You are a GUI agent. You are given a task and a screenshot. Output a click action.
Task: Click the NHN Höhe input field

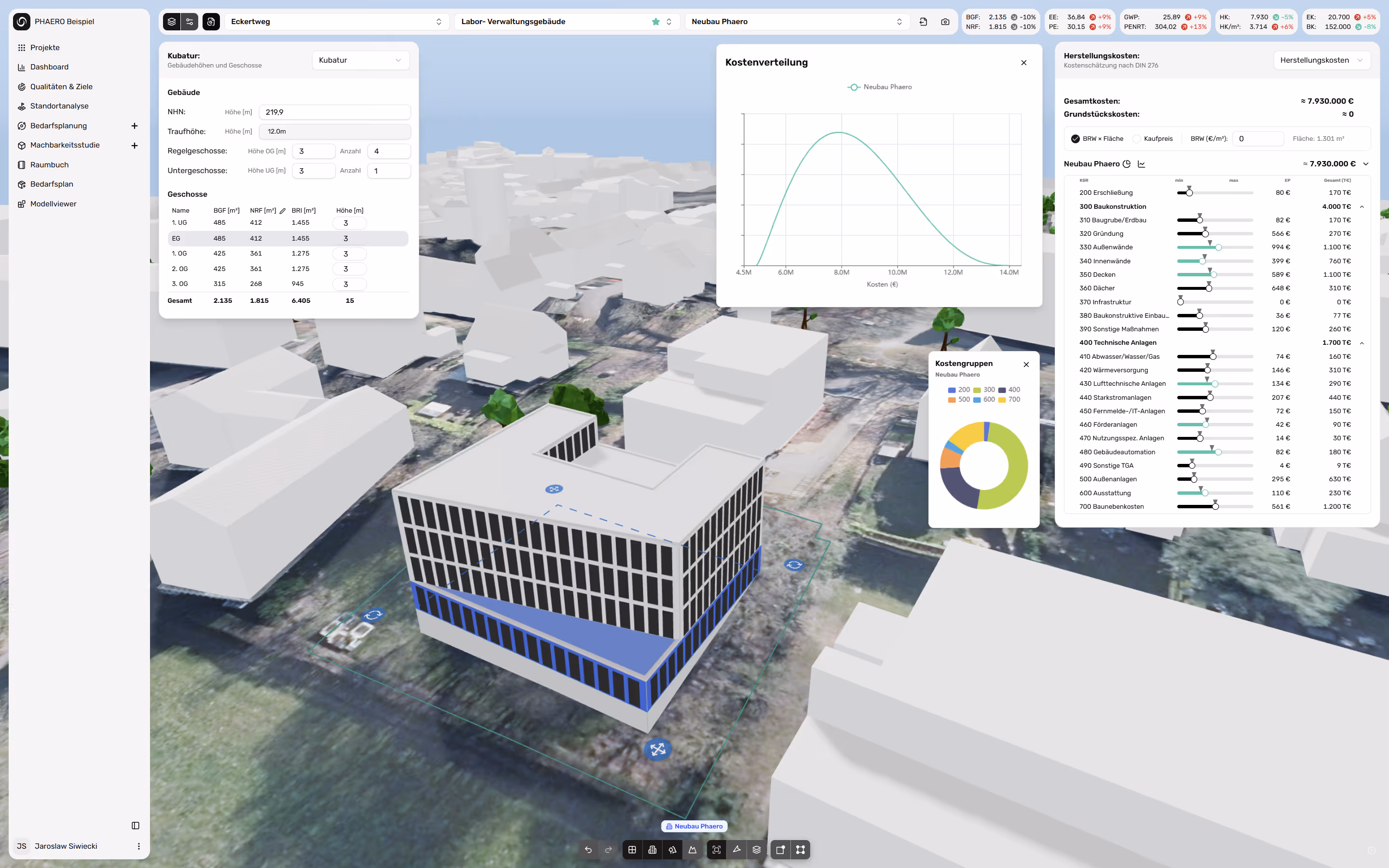(335, 112)
